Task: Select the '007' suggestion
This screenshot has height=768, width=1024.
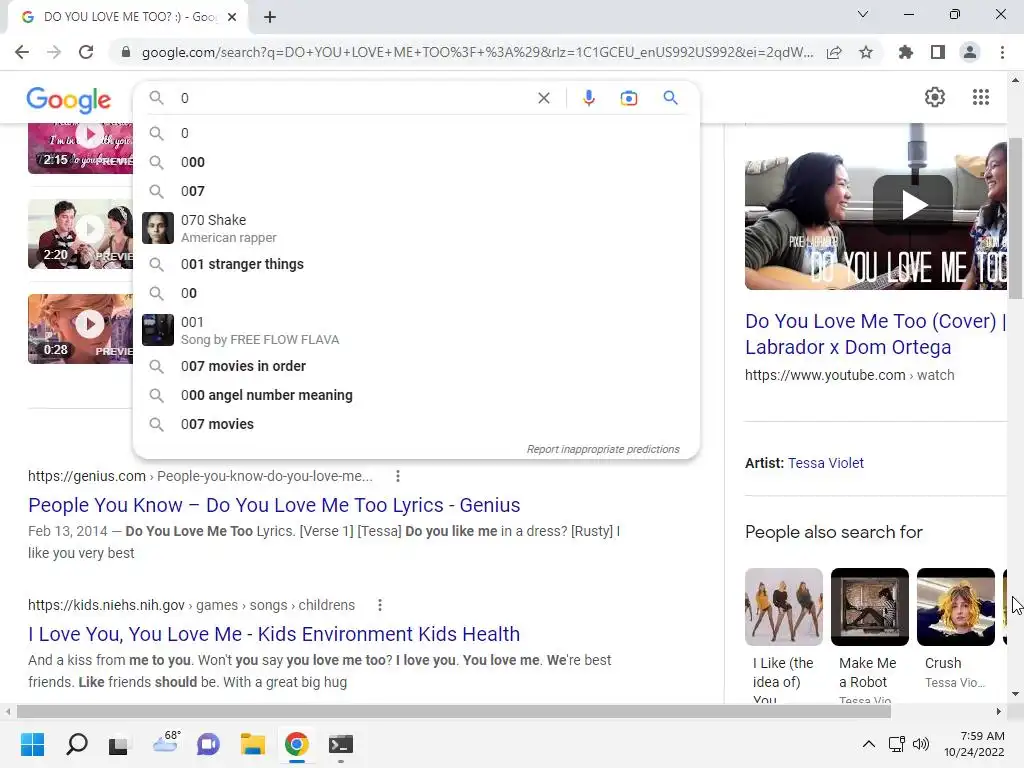Action: [x=416, y=191]
